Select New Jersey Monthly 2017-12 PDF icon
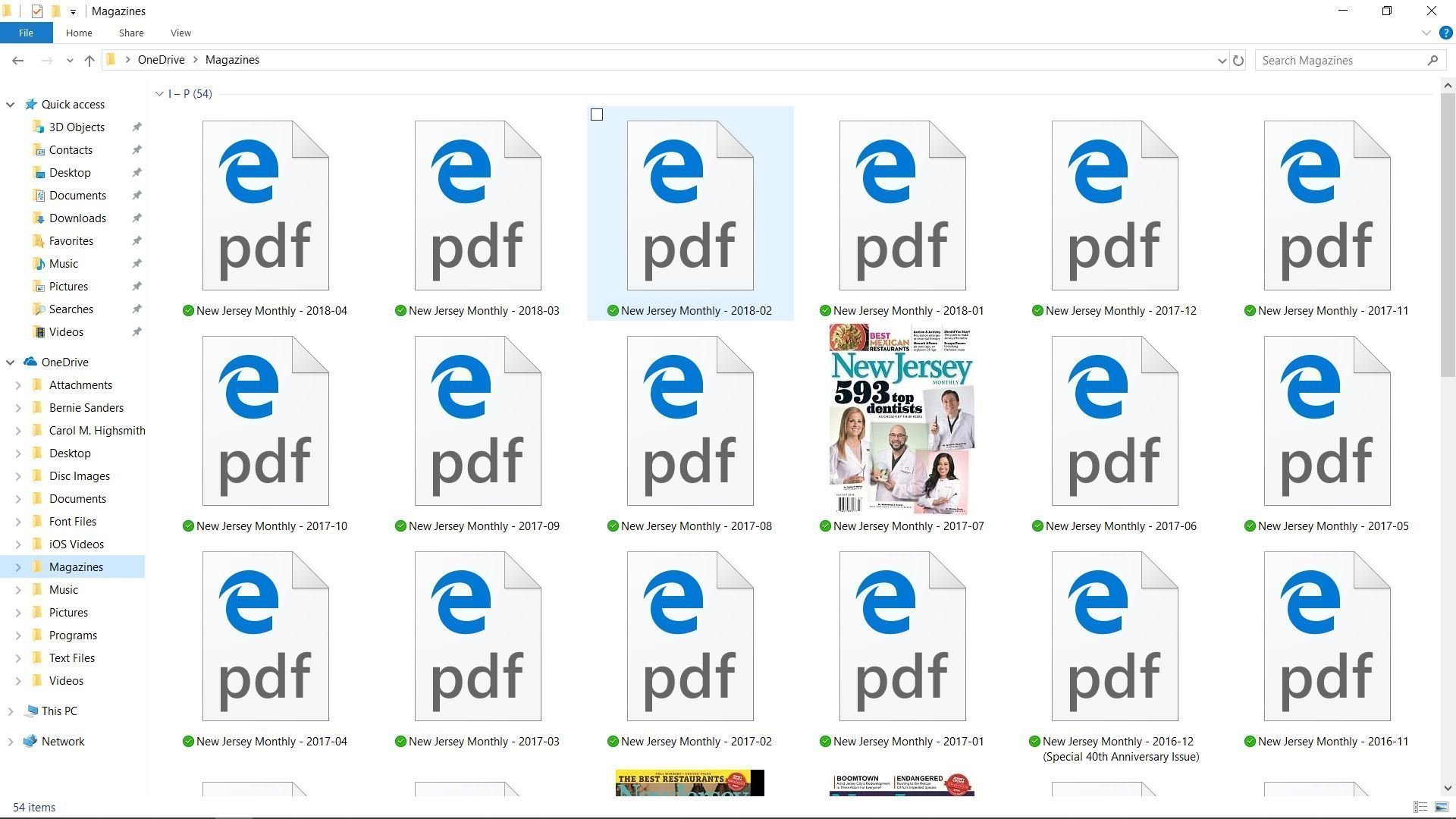Viewport: 1456px width, 819px height. 1115,206
